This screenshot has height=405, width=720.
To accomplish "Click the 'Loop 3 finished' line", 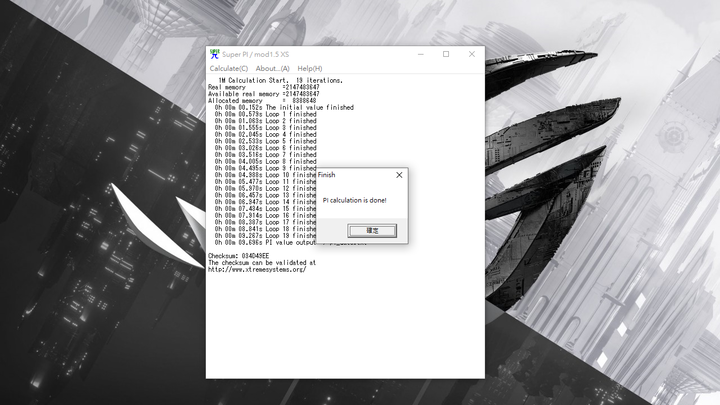I will pyautogui.click(x=265, y=128).
